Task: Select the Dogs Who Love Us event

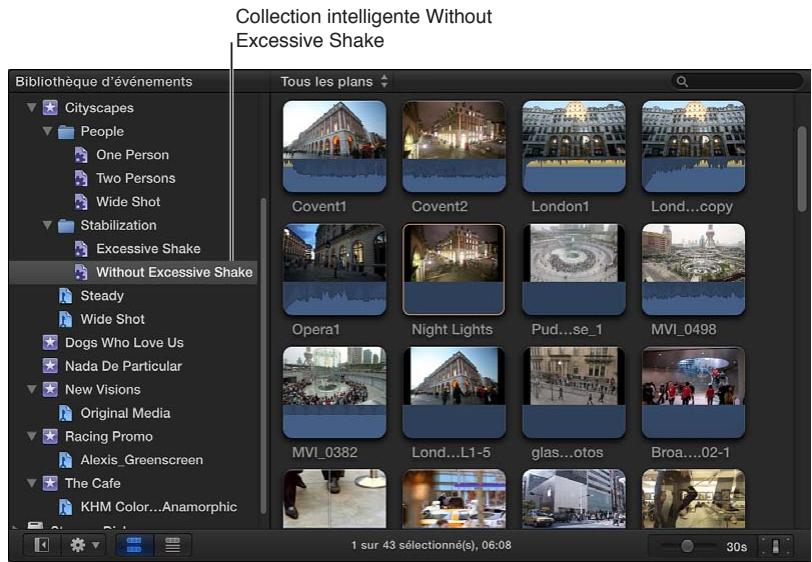Action: (124, 342)
